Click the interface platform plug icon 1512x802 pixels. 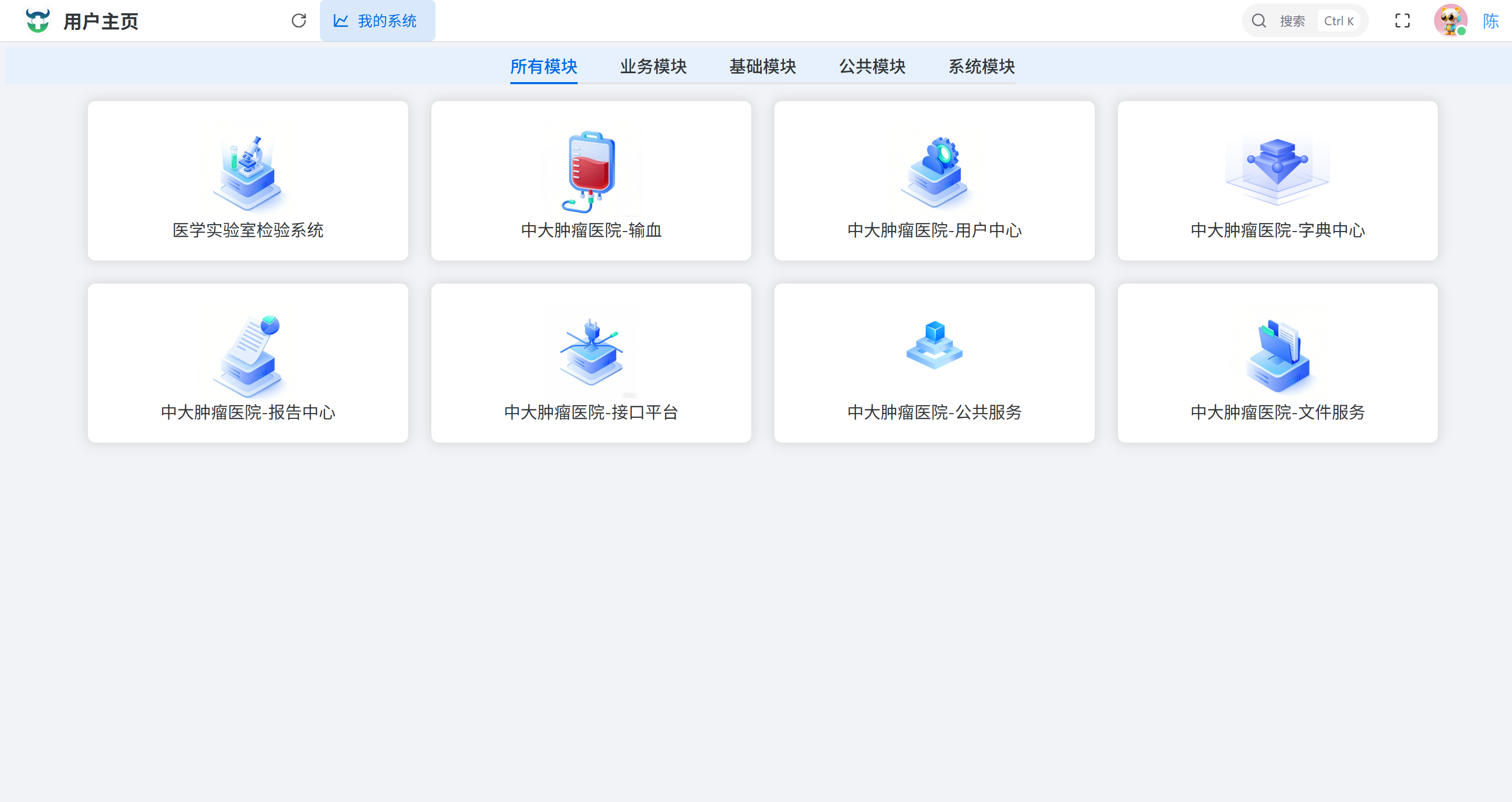(591, 352)
